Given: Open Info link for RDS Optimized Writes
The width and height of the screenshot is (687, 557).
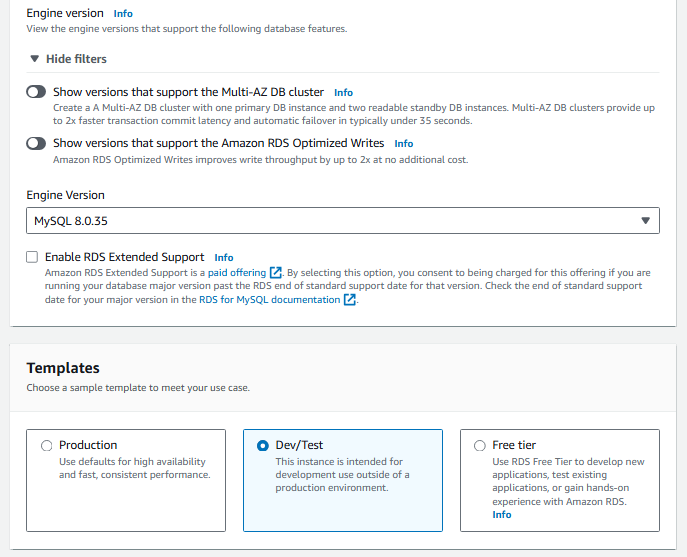Looking at the screenshot, I should point(403,144).
